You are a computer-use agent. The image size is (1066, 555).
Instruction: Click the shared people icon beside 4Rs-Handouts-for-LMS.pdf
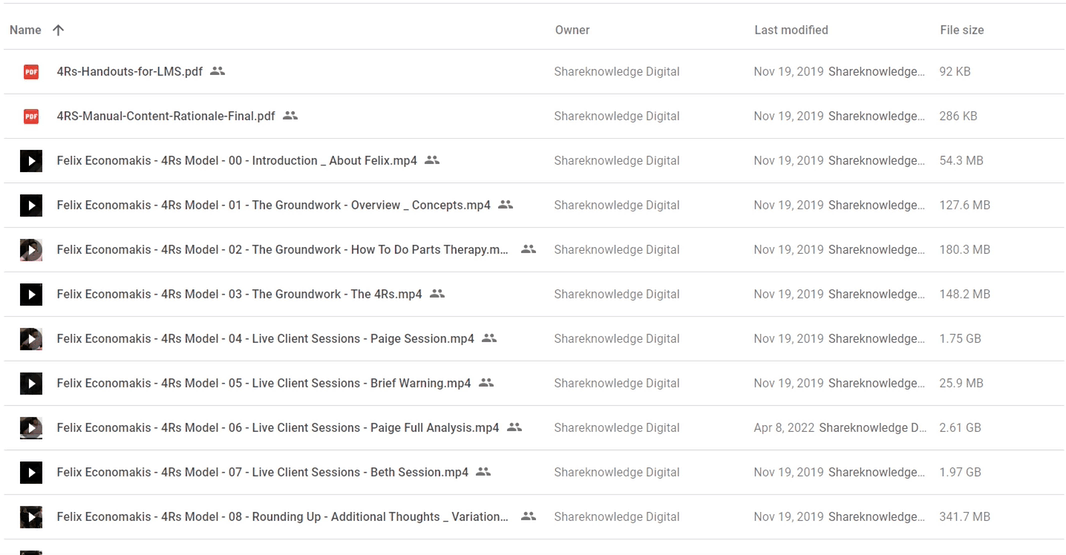(x=218, y=71)
